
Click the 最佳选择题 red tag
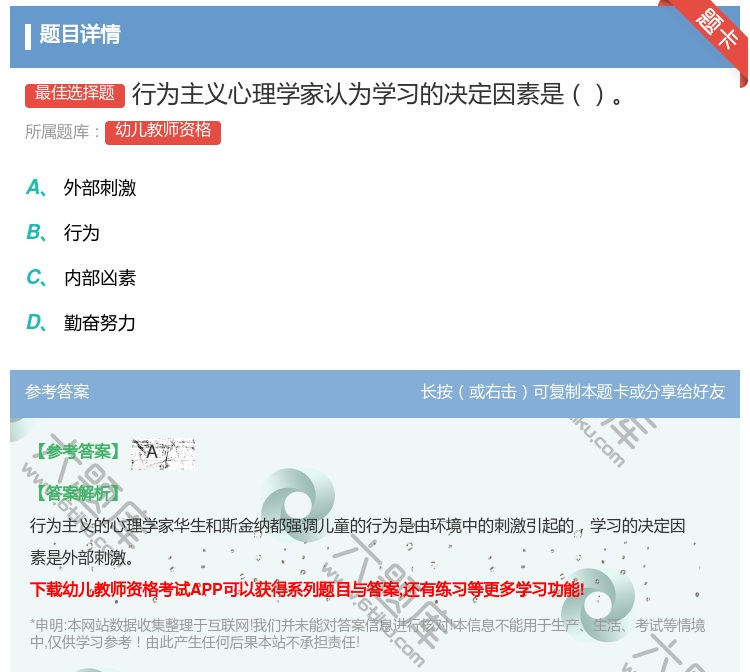(x=75, y=95)
